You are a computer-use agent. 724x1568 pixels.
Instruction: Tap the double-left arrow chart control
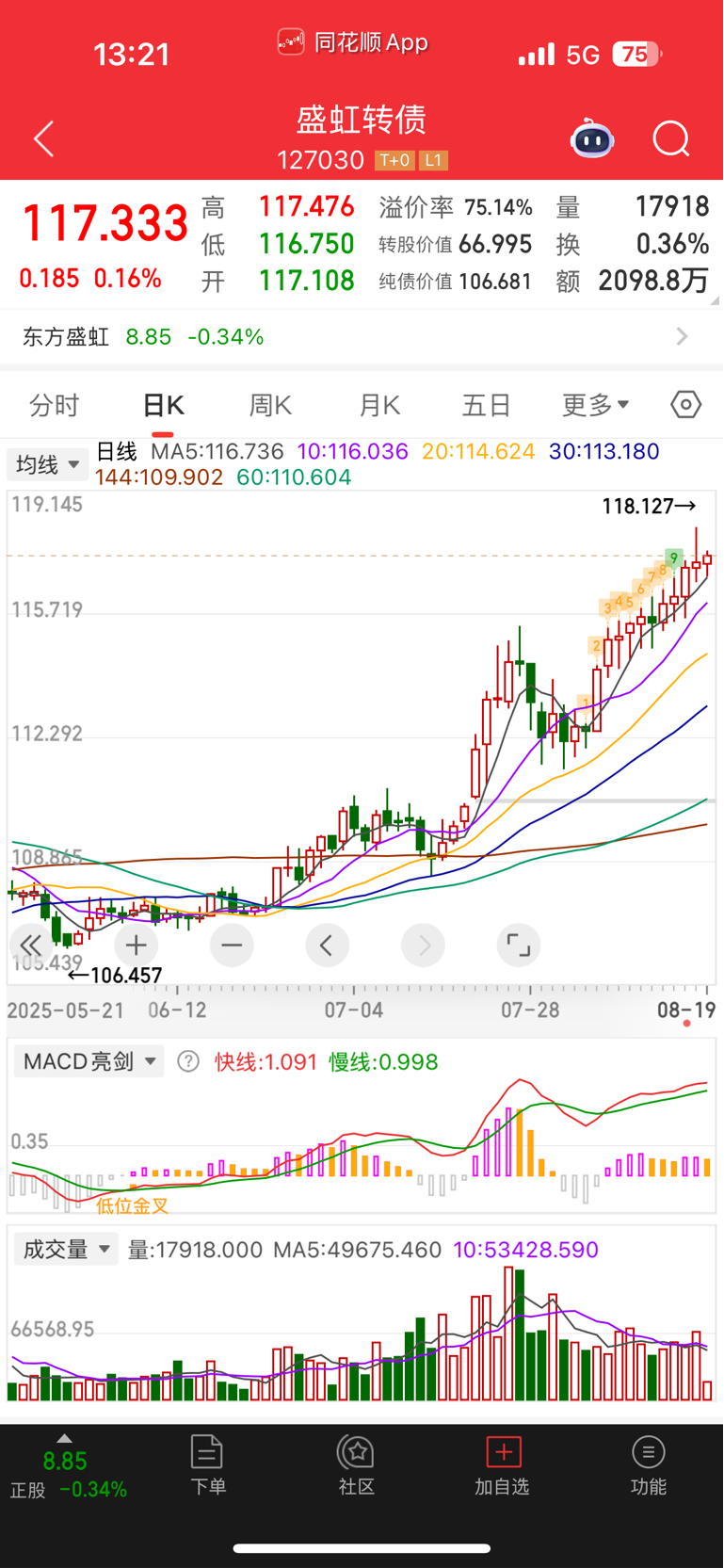coord(31,945)
